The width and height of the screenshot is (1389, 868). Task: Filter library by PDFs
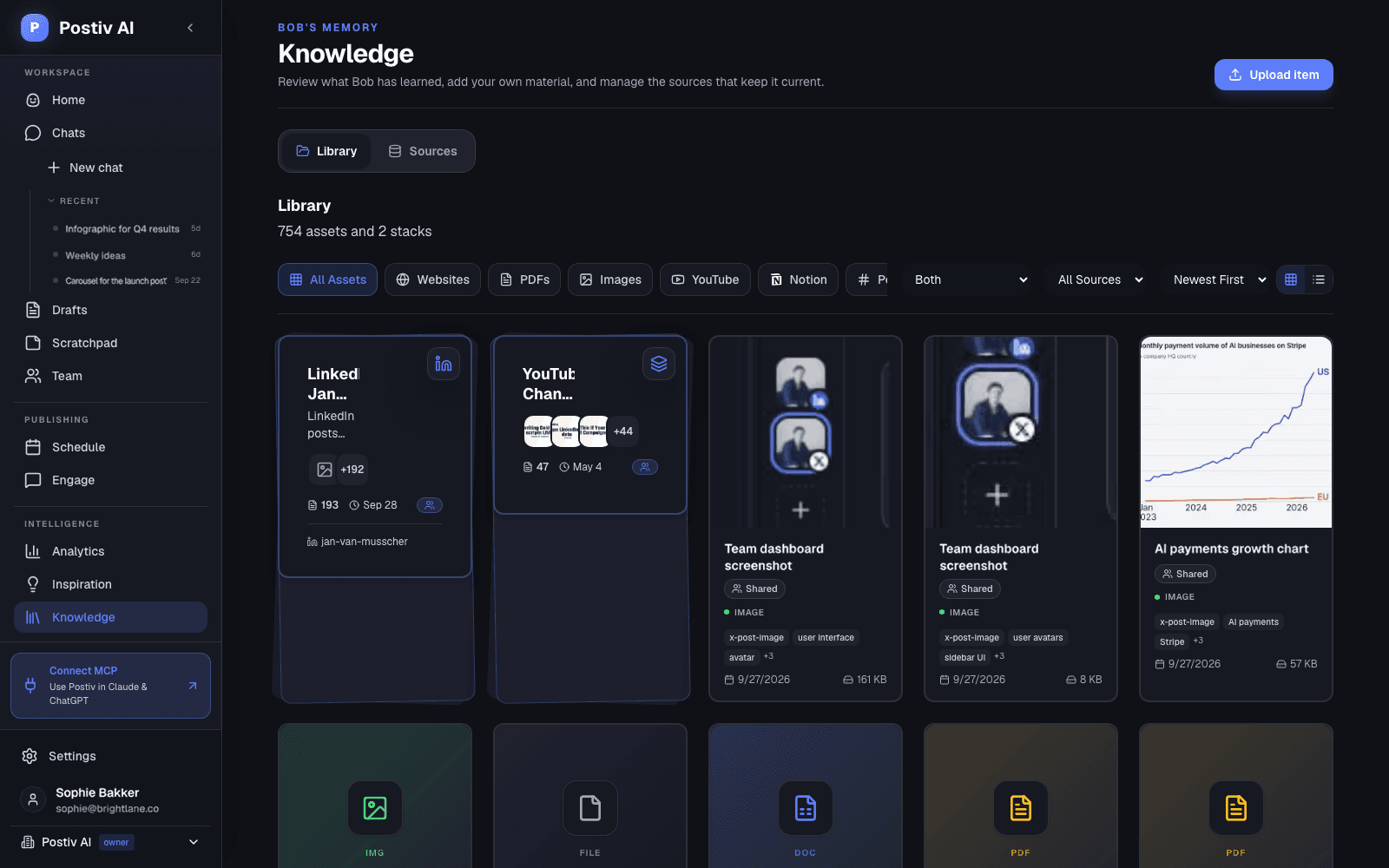[524, 279]
